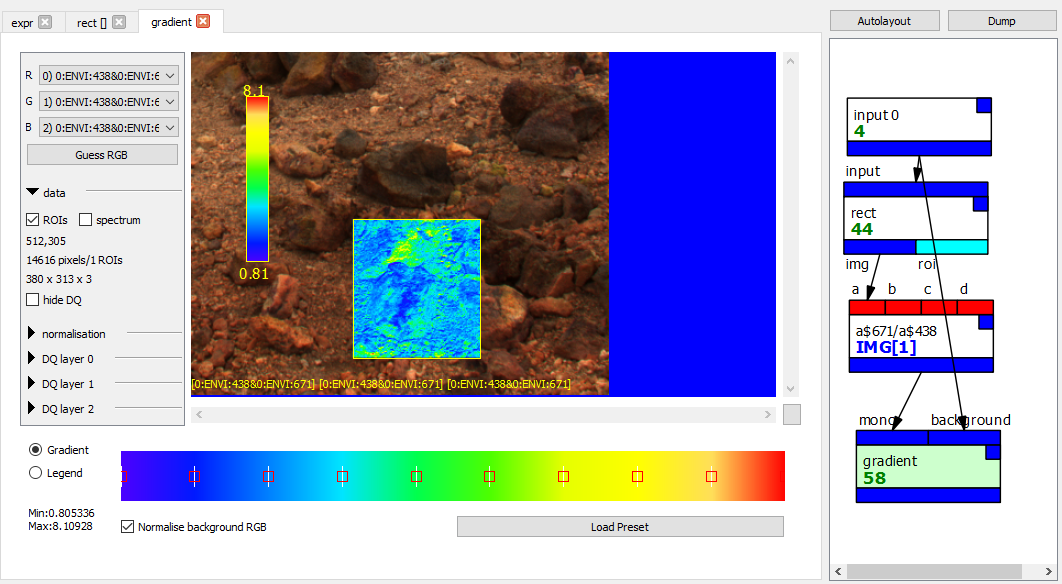The image size is (1062, 584).
Task: Open the B channel dropdown
Action: click(x=108, y=127)
